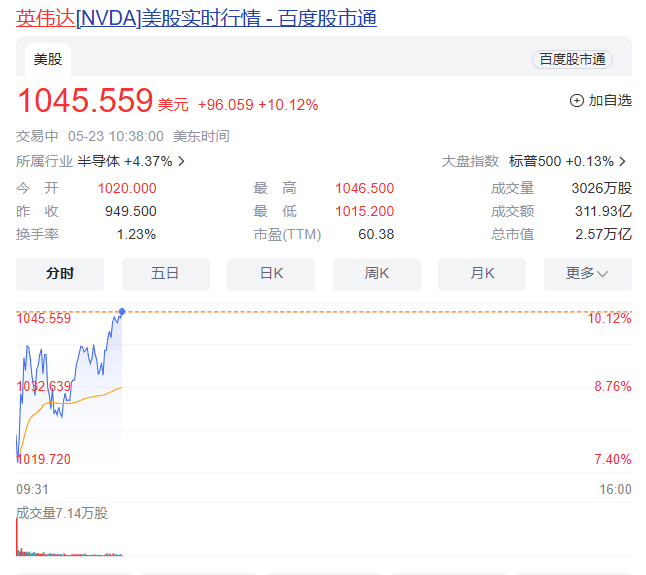Viewport: 646px width, 575px height.
Task: Click the 最高 value 1046.500
Action: click(x=365, y=189)
